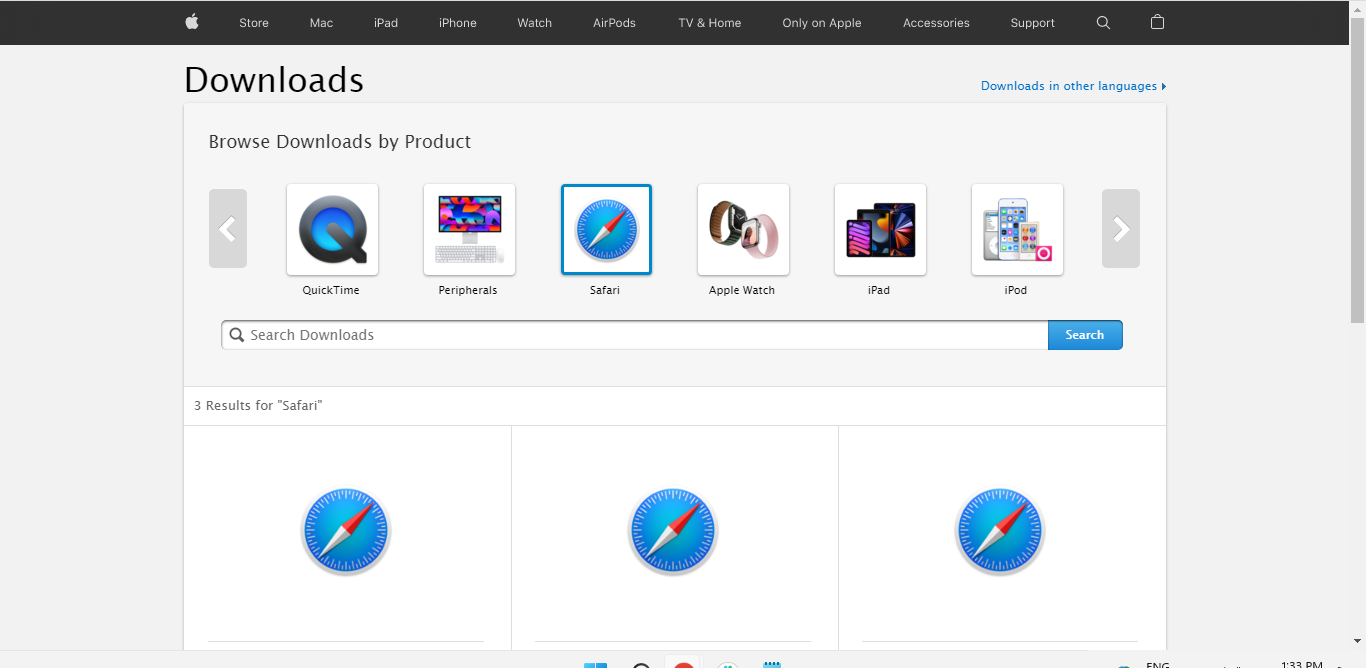The height and width of the screenshot is (668, 1366).
Task: Open the Watch menu
Action: pyautogui.click(x=535, y=23)
